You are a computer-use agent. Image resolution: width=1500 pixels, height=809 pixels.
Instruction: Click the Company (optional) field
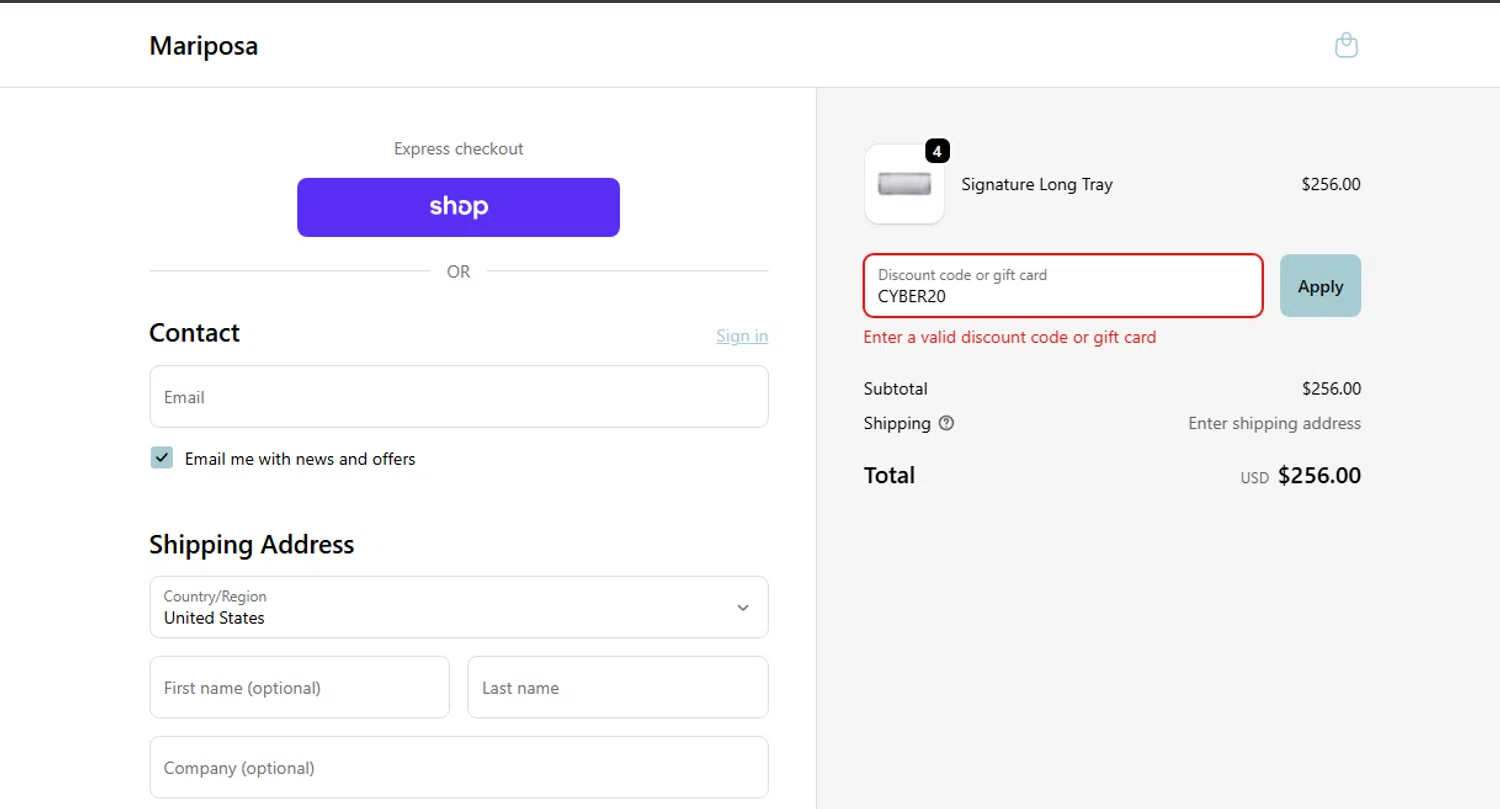coord(459,768)
